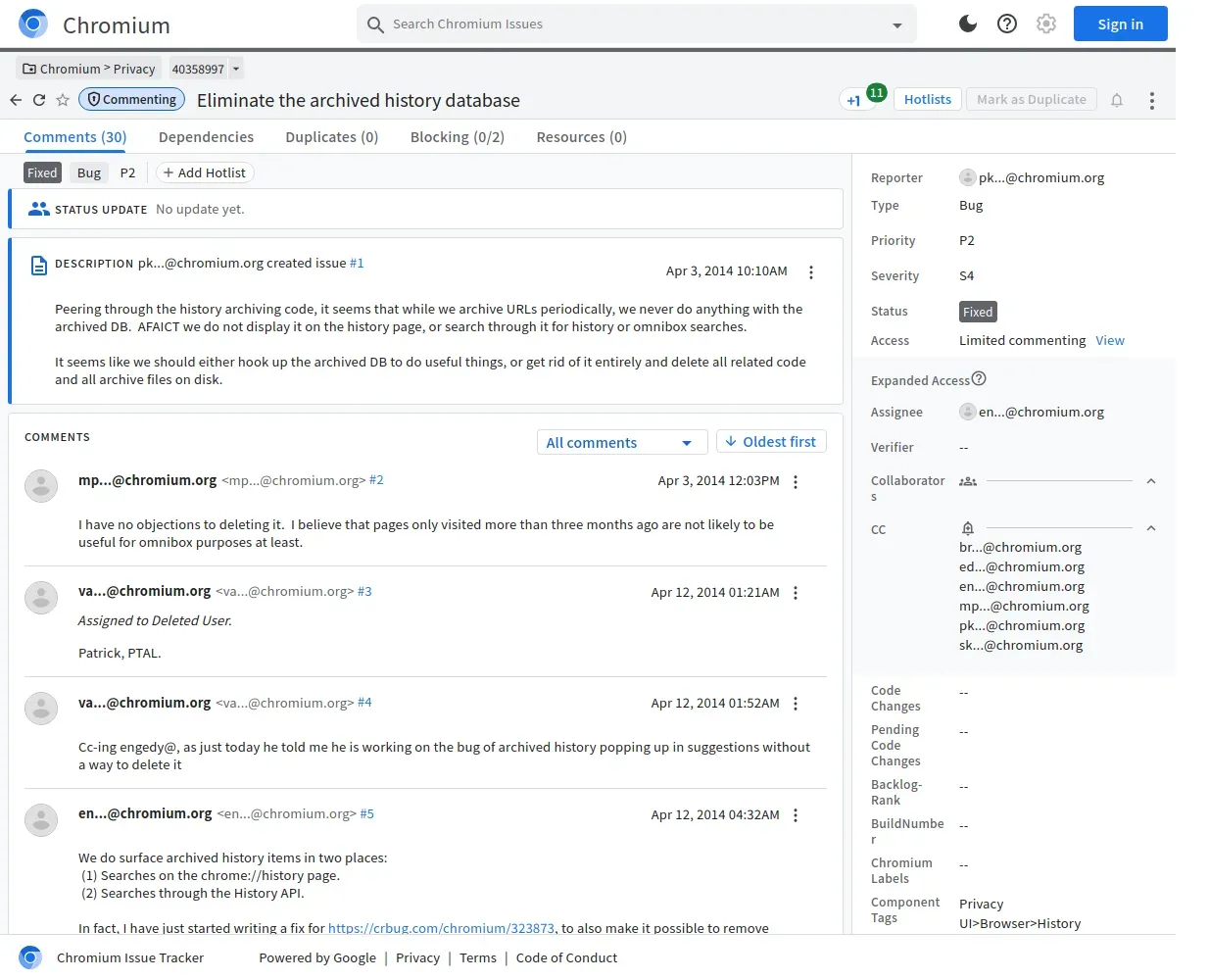1209x980 pixels.
Task: Click the P2 priority chip under the tabs
Action: tap(127, 172)
